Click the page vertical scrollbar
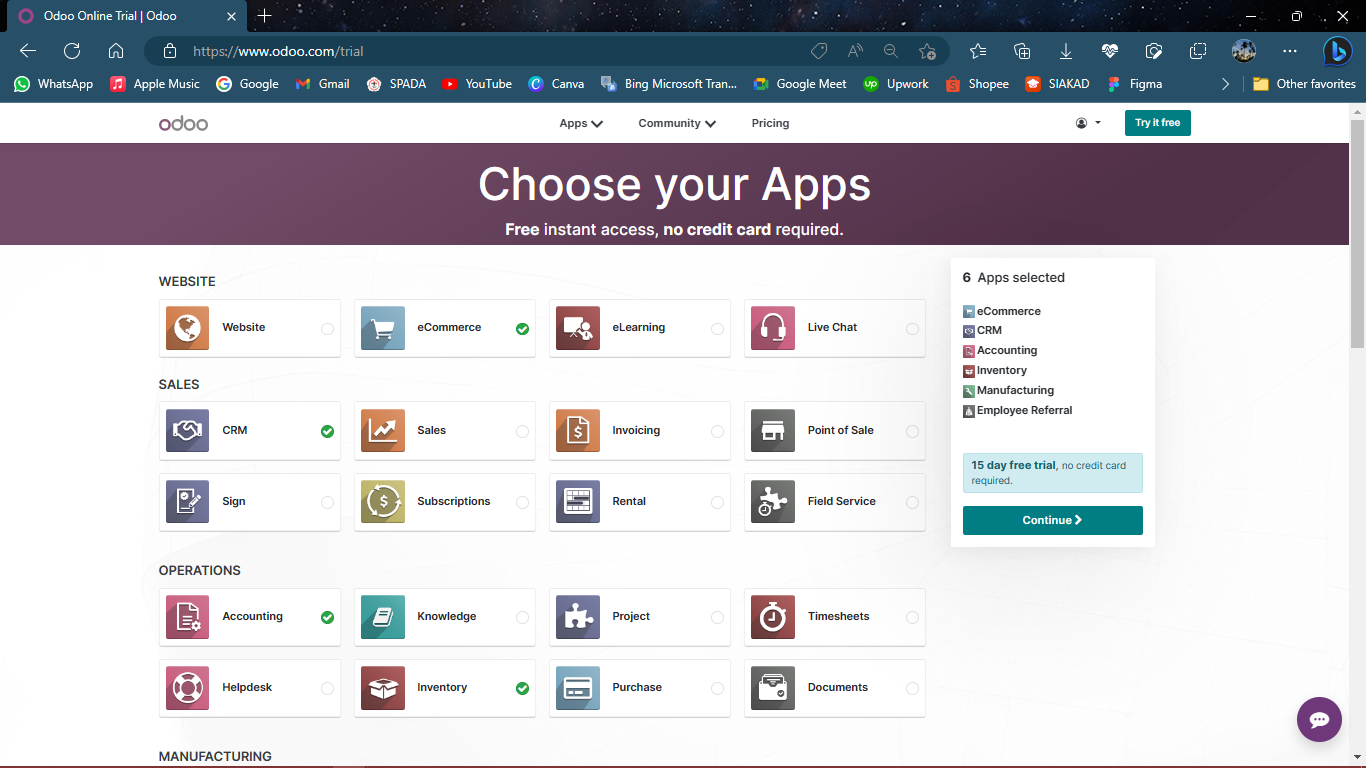This screenshot has height=768, width=1366. tap(1357, 233)
